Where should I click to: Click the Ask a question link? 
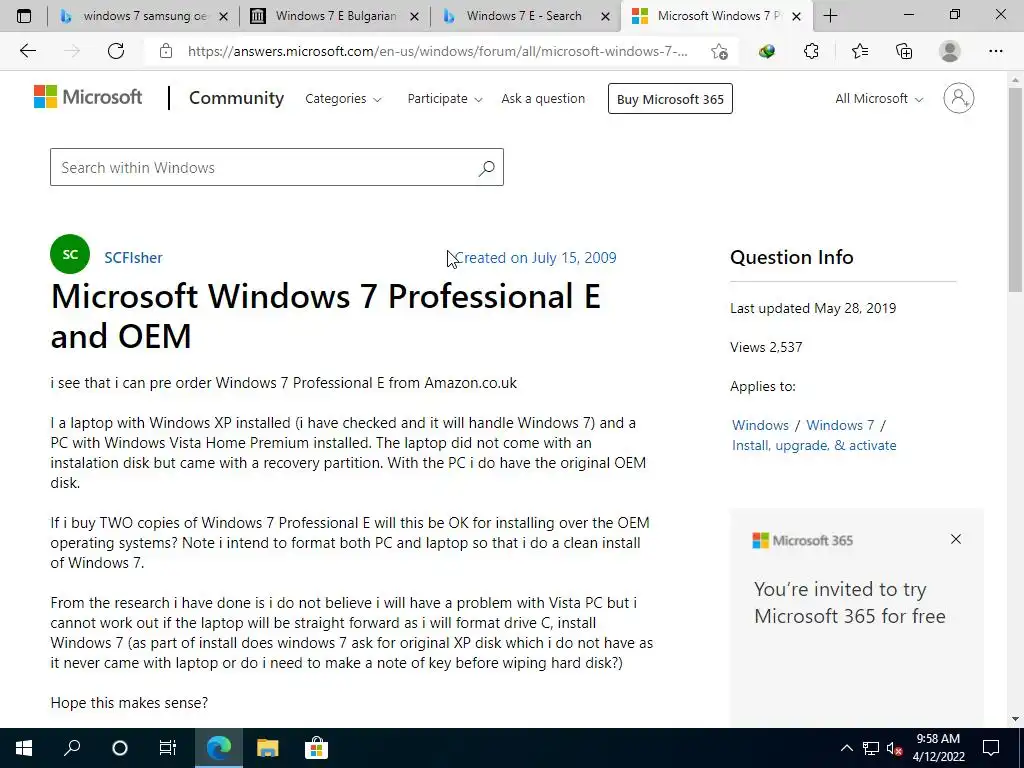(543, 99)
